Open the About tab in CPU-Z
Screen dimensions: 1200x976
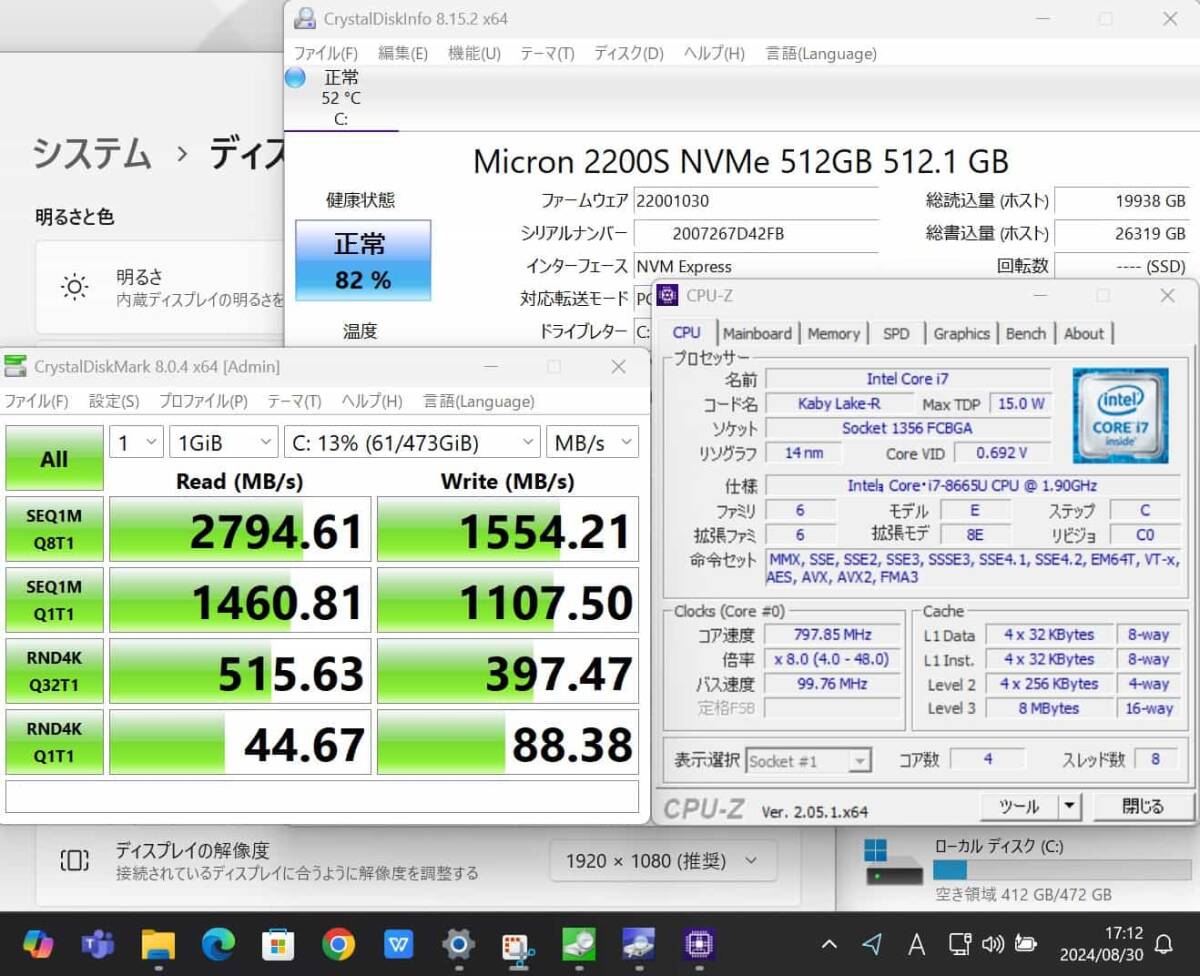pos(1084,333)
